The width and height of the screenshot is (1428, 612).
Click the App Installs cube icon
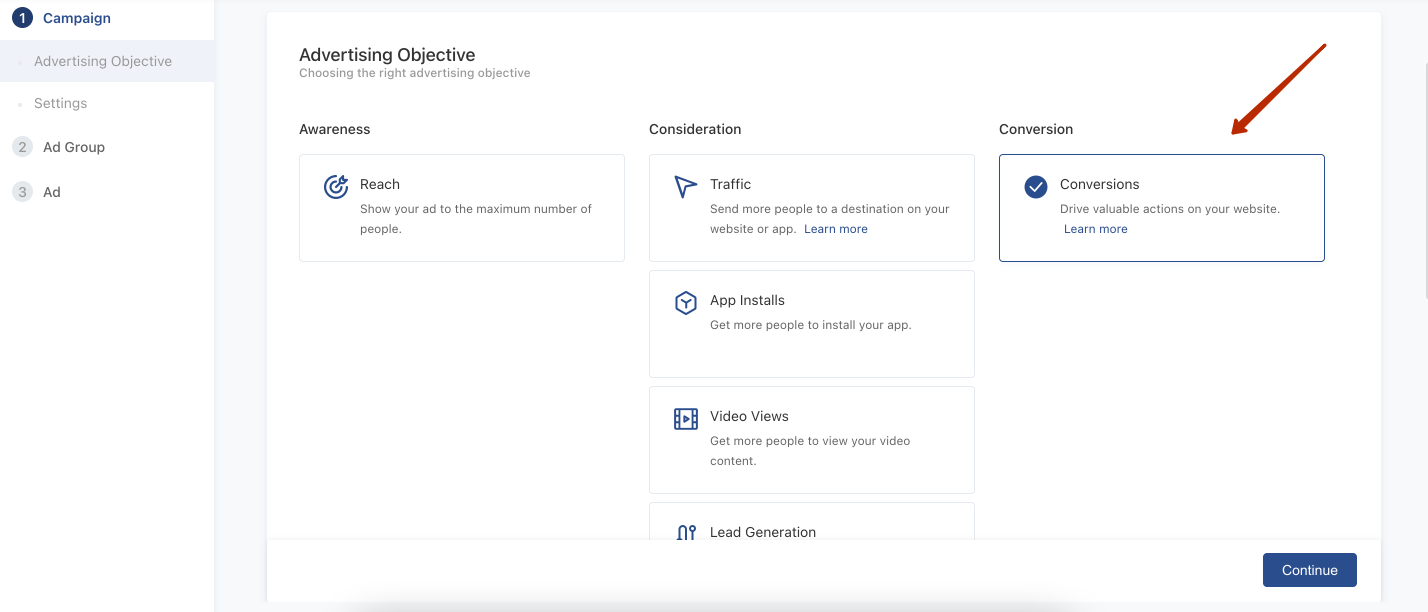(x=685, y=303)
